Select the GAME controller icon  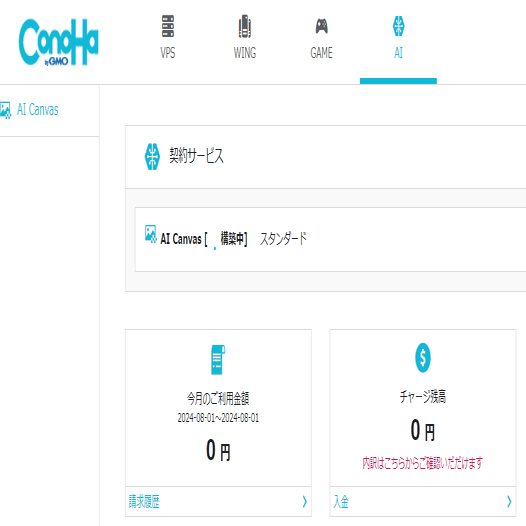coord(321,26)
